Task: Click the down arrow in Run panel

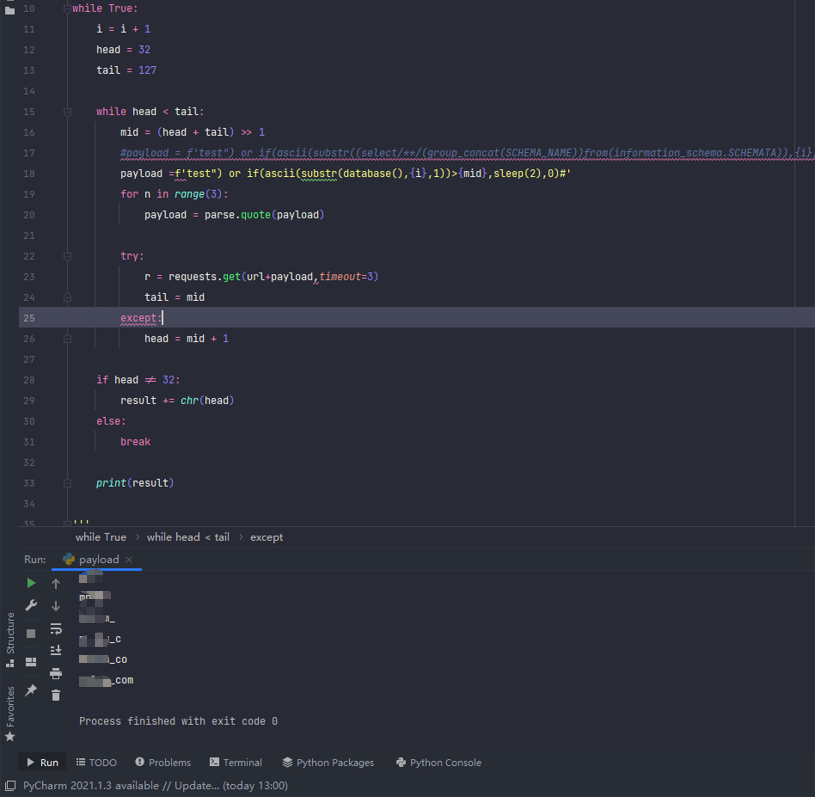Action: pyautogui.click(x=56, y=606)
